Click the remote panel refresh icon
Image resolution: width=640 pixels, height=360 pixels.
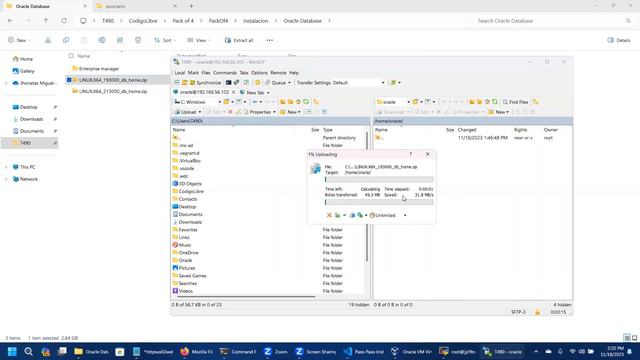[495, 102]
